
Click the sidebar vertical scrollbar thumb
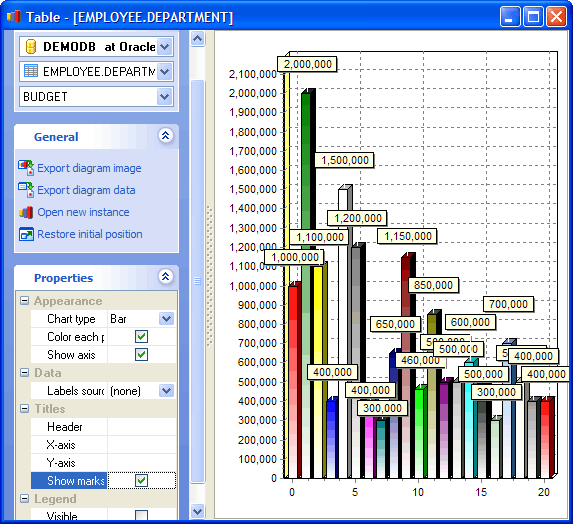coord(198,281)
